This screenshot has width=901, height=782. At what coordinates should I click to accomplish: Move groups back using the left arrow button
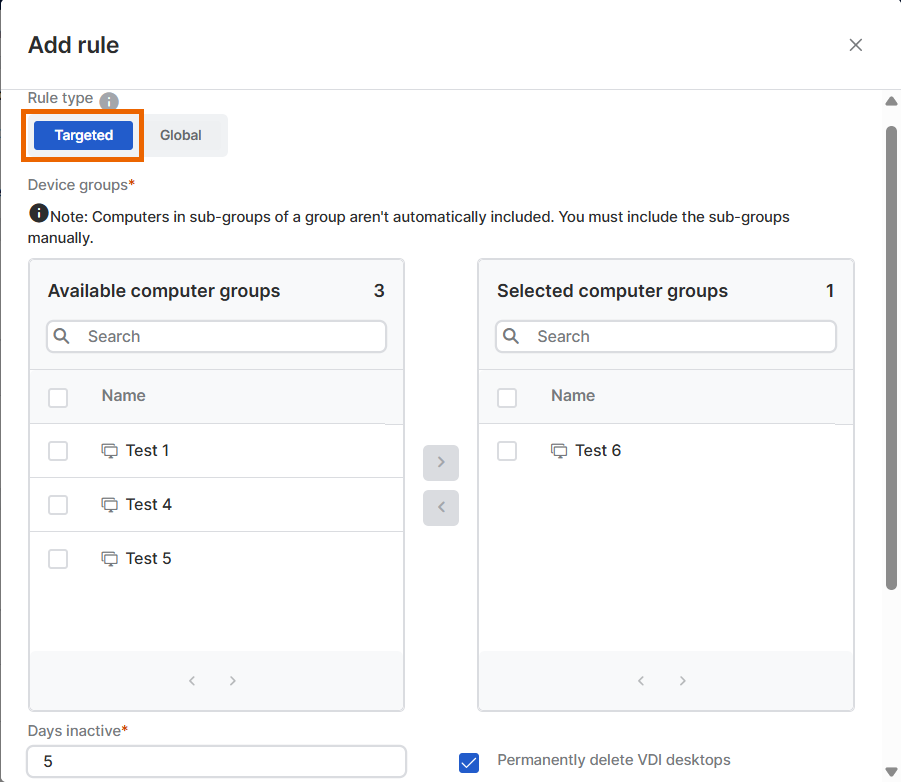441,508
